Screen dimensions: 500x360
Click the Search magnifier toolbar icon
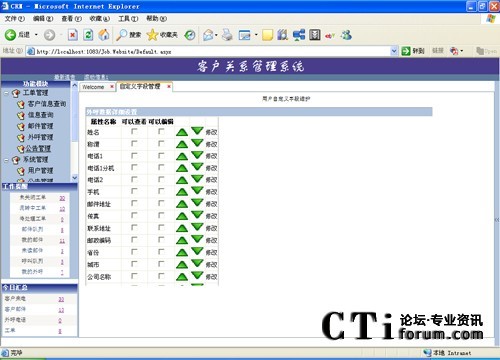coord(121,35)
